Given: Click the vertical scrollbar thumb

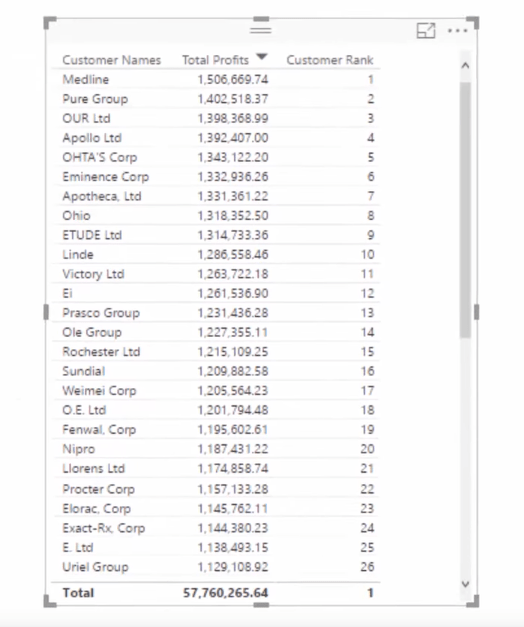Looking at the screenshot, I should pos(465,210).
